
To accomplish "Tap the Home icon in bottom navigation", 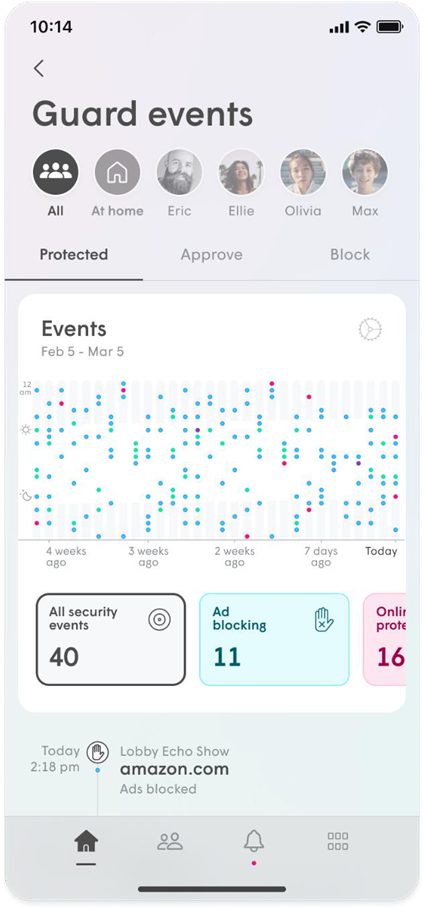I will 86,841.
